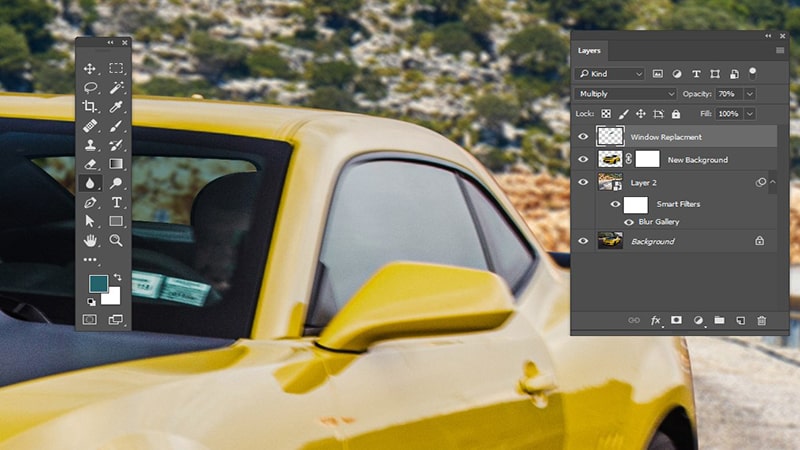Switch to the Layers tab
The image size is (800, 450).
coord(589,51)
